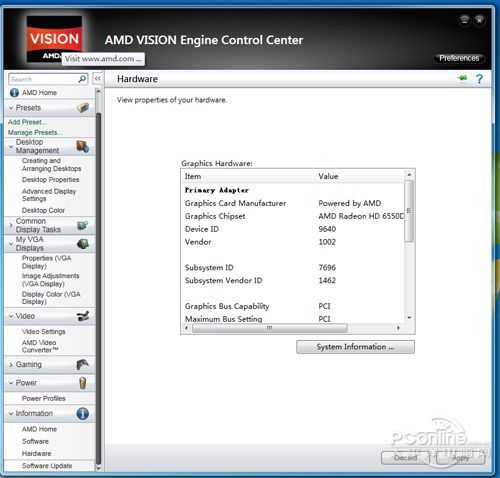Viewport: 500px width, 478px height.
Task: Click the My VGA Displays icon
Action: coord(83,244)
